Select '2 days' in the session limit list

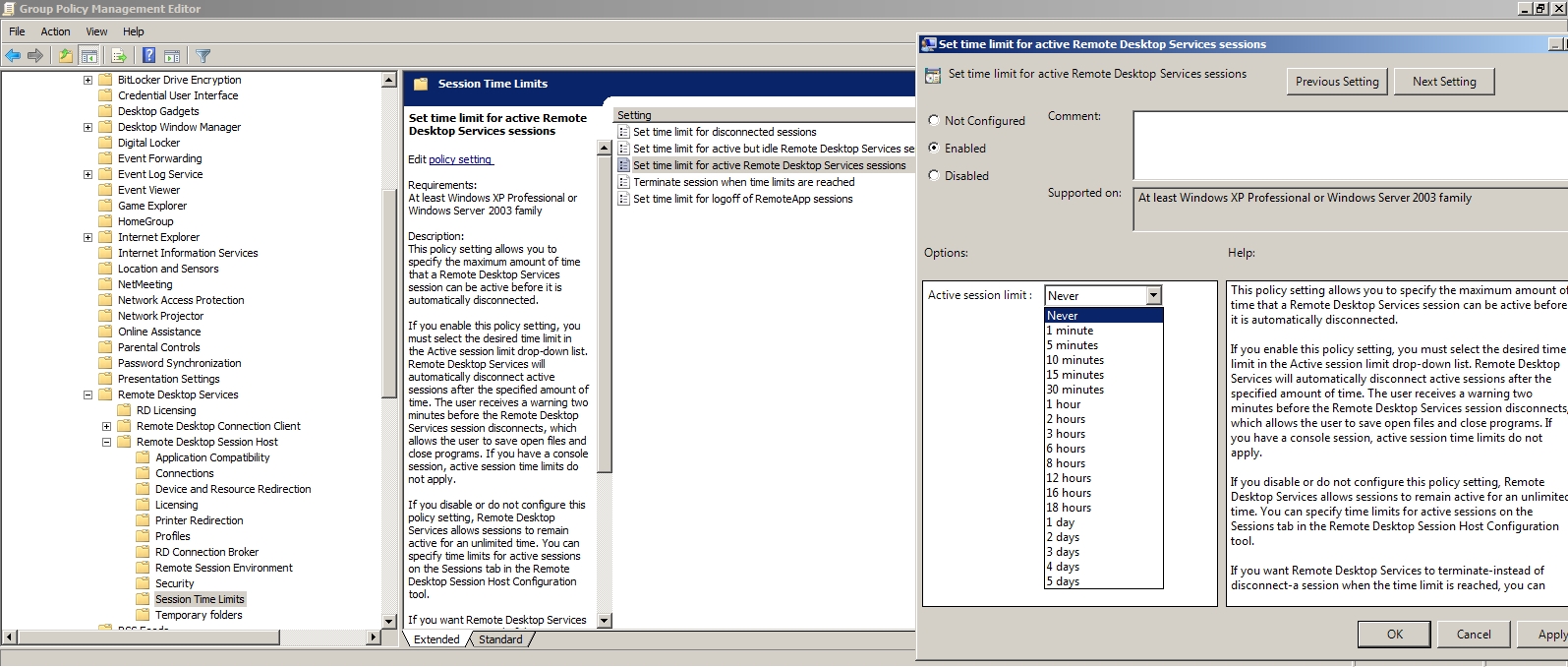1103,537
